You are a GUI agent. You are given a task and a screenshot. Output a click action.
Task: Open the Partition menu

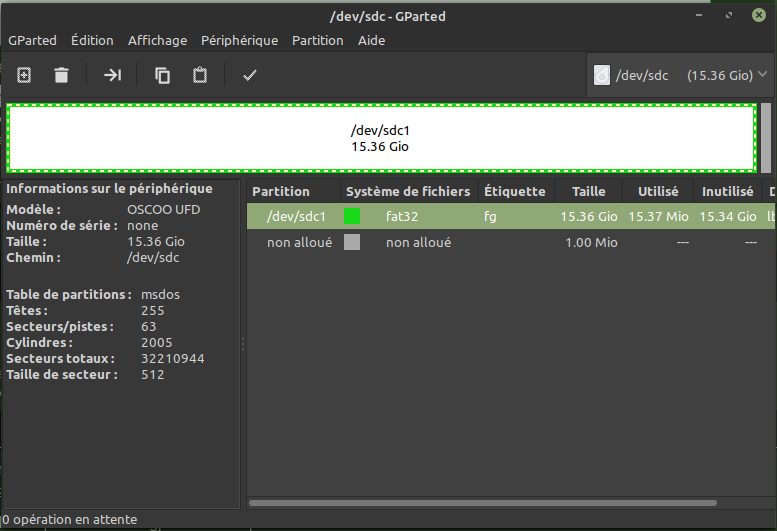pyautogui.click(x=317, y=40)
